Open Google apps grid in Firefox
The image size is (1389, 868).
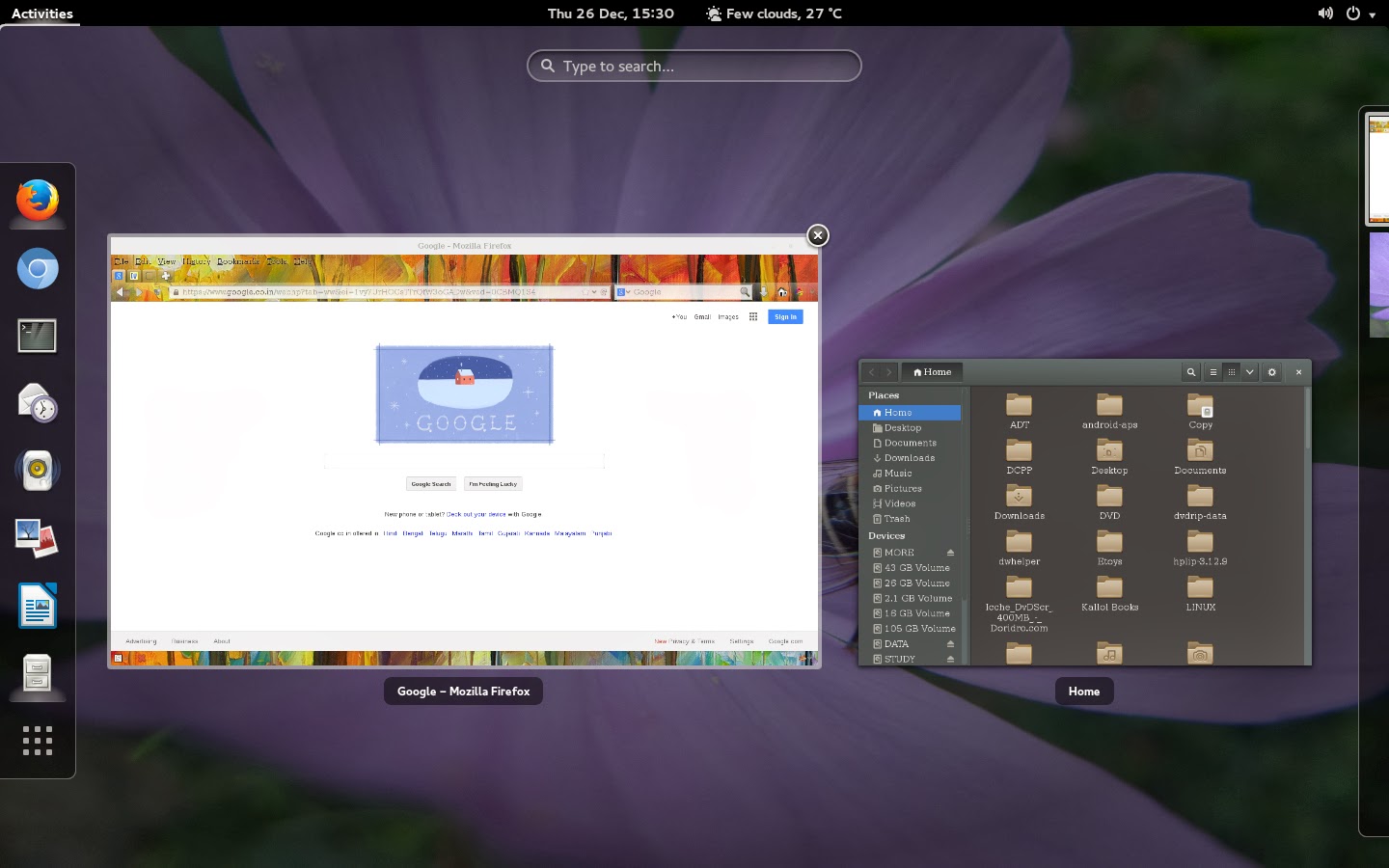(x=753, y=316)
